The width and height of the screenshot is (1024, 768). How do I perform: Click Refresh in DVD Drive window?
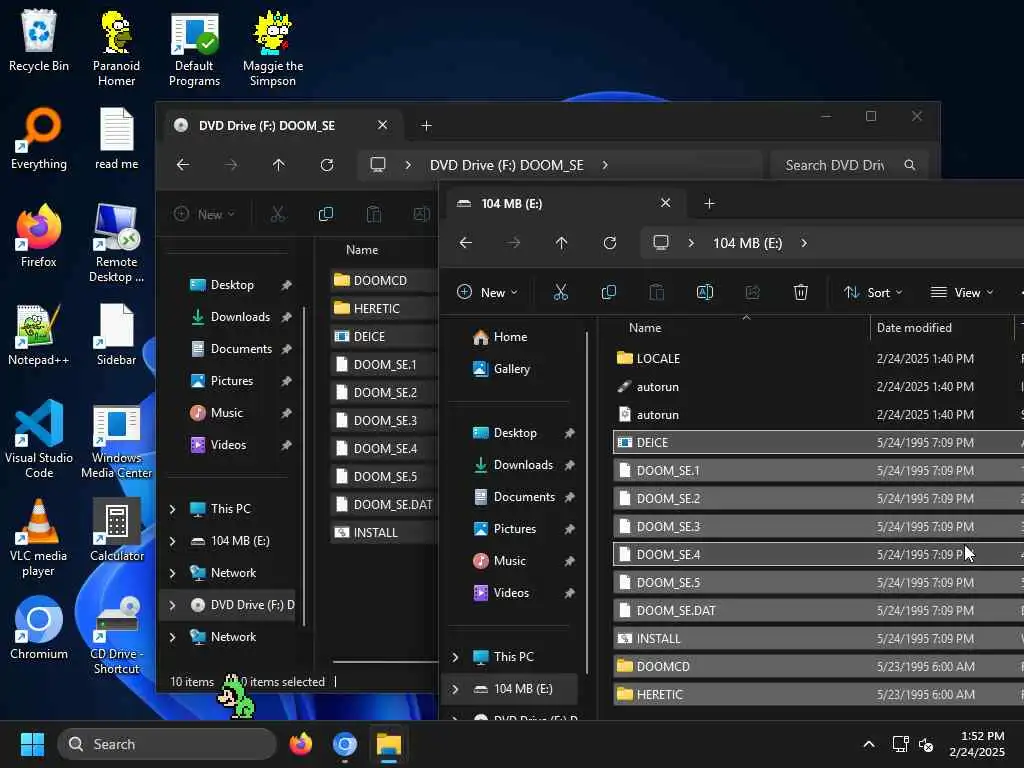(x=327, y=165)
